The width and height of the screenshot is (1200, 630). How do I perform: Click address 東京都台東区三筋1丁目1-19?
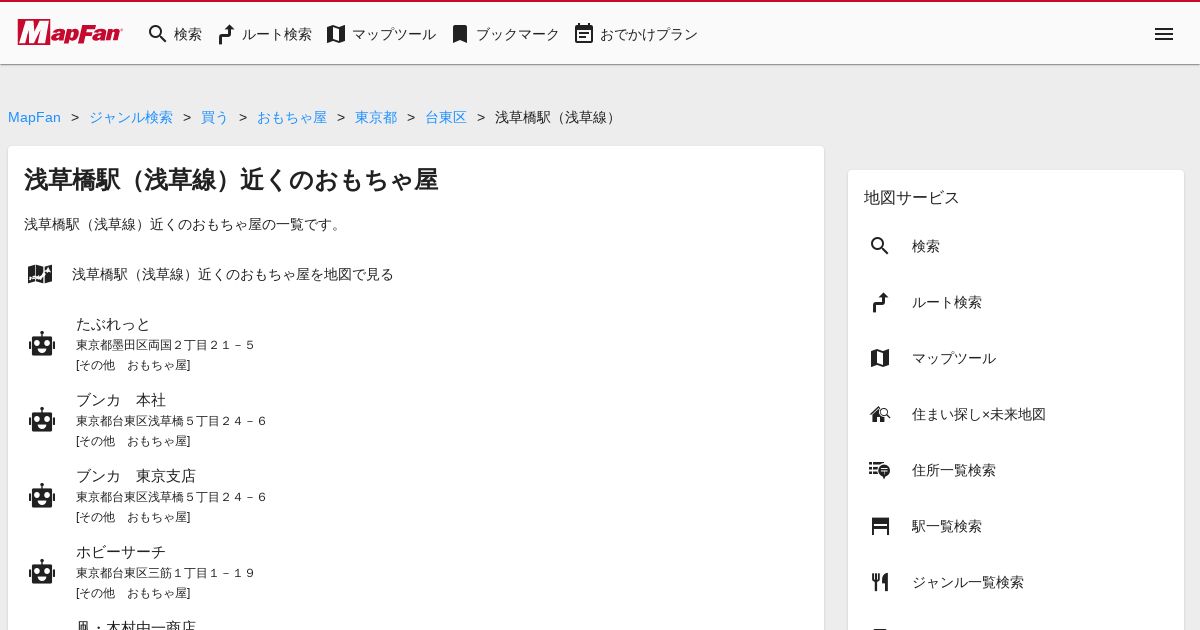pos(165,573)
